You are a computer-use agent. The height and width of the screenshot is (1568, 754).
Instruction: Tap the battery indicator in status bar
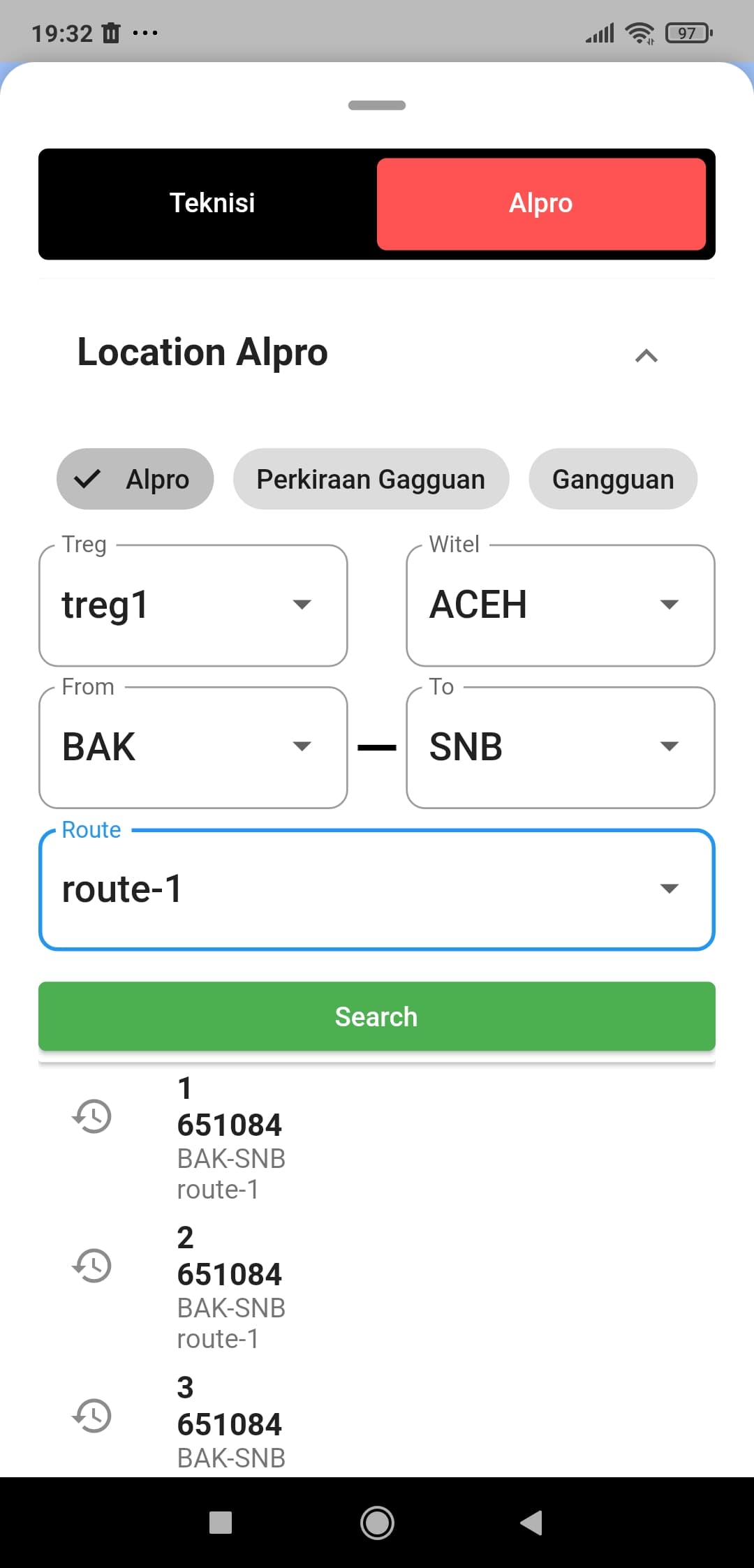(x=689, y=33)
